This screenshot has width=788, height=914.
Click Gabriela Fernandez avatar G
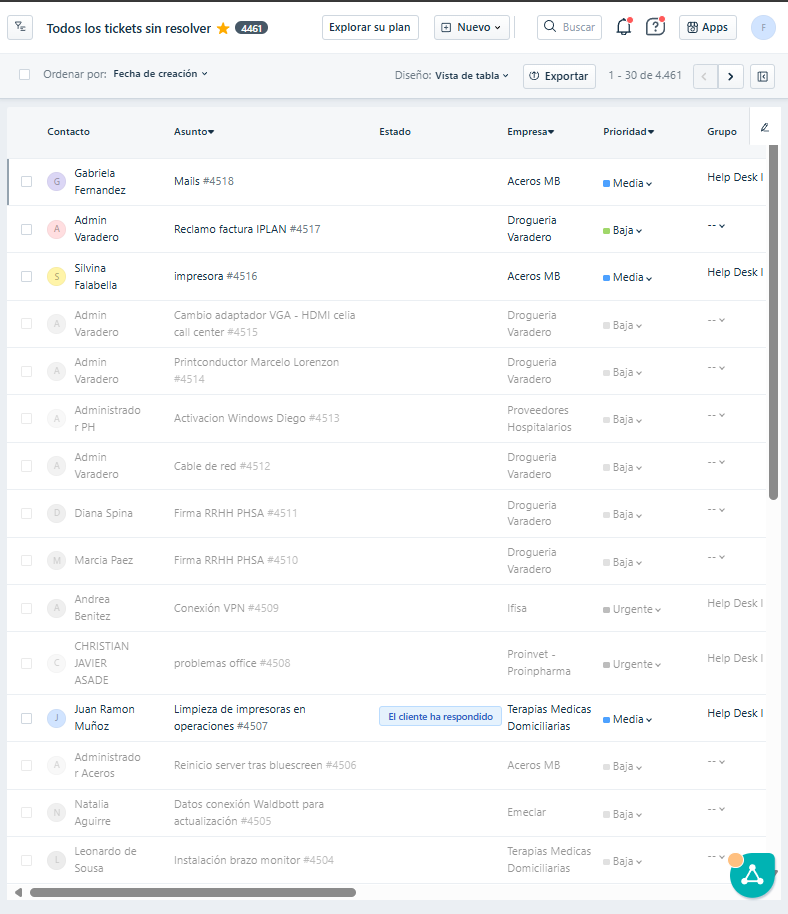click(x=57, y=181)
